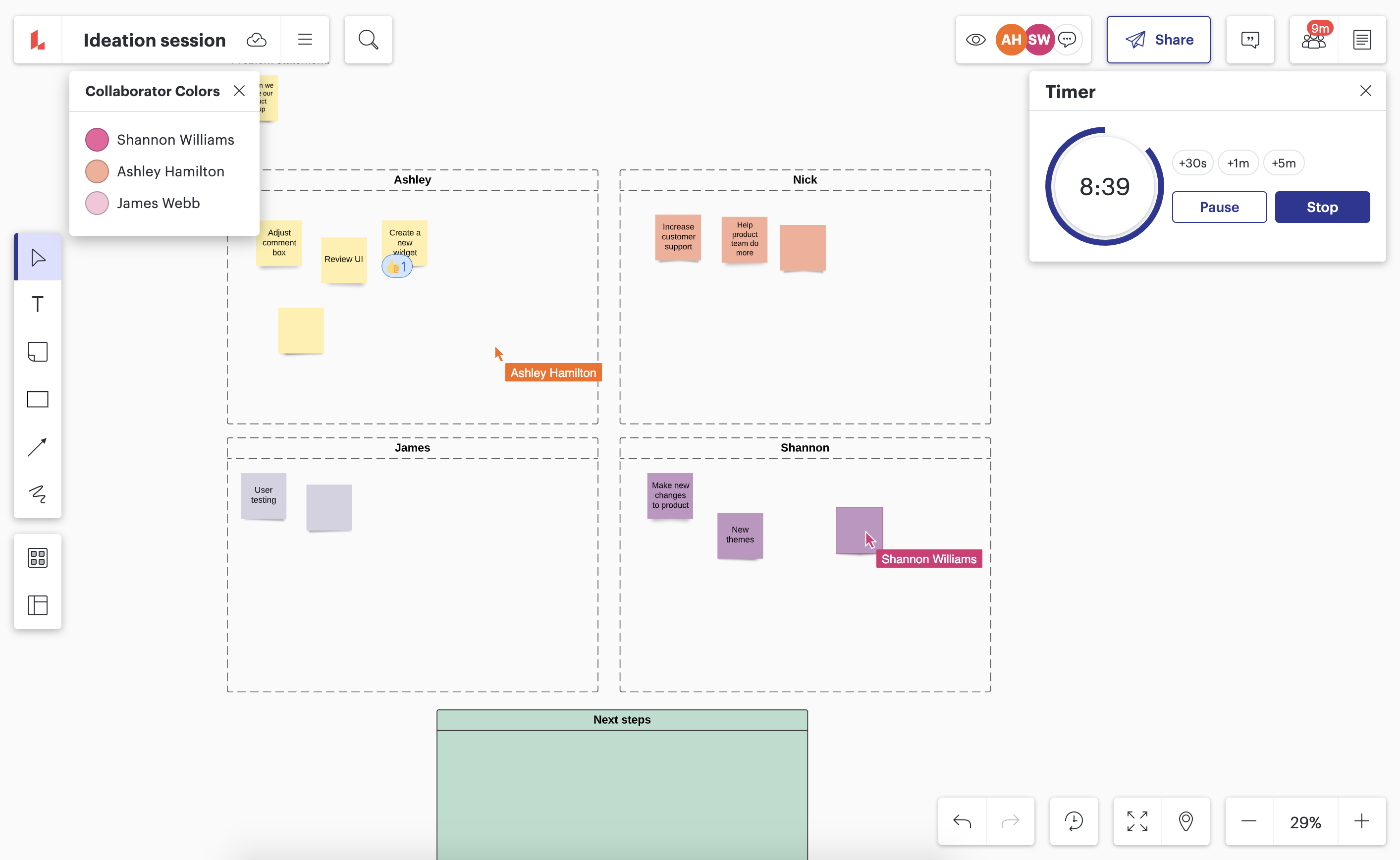The width and height of the screenshot is (1400, 860).
Task: Close the Collaborator Colors panel
Action: [x=239, y=90]
